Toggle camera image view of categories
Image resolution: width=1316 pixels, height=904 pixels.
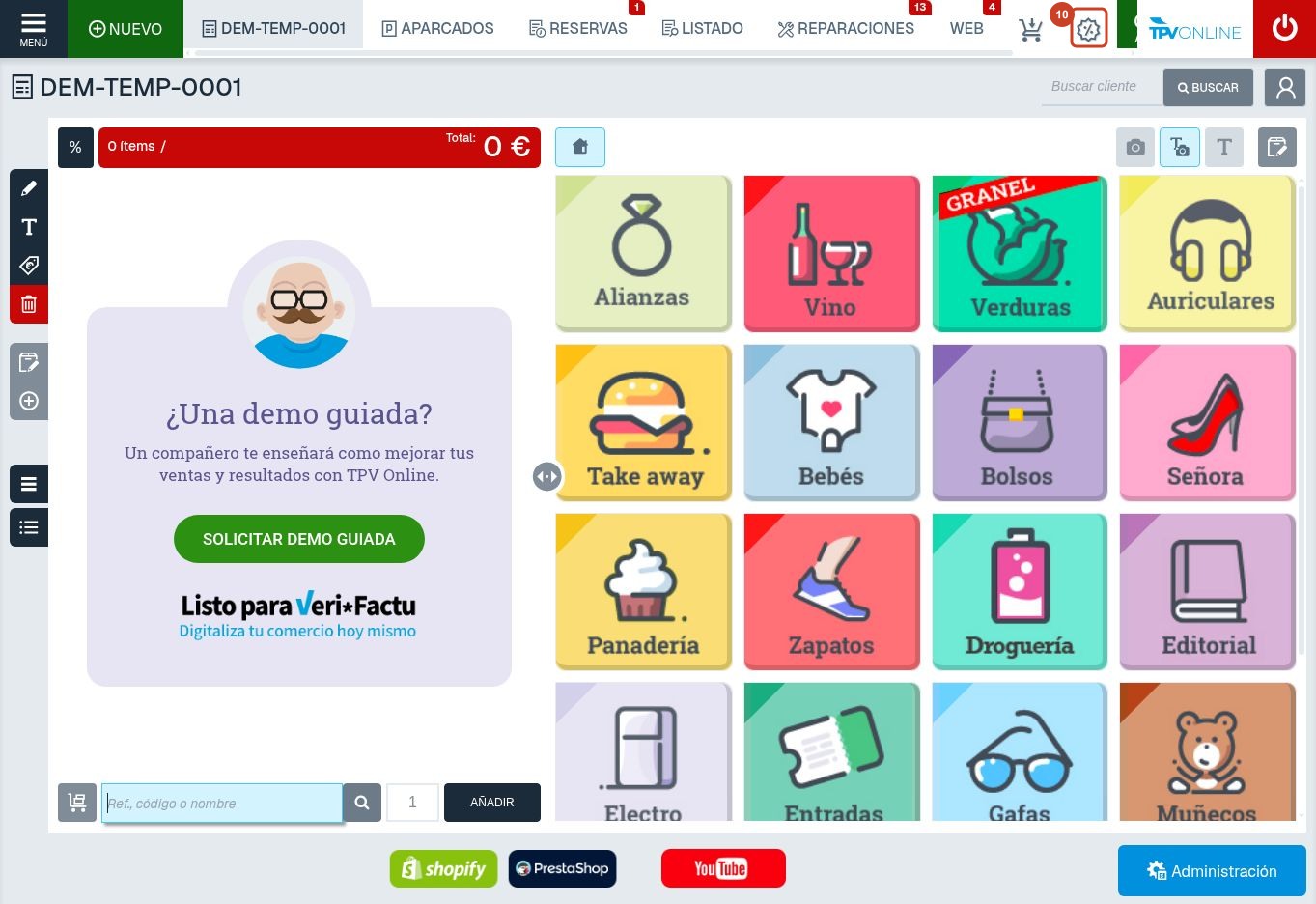pos(1135,147)
